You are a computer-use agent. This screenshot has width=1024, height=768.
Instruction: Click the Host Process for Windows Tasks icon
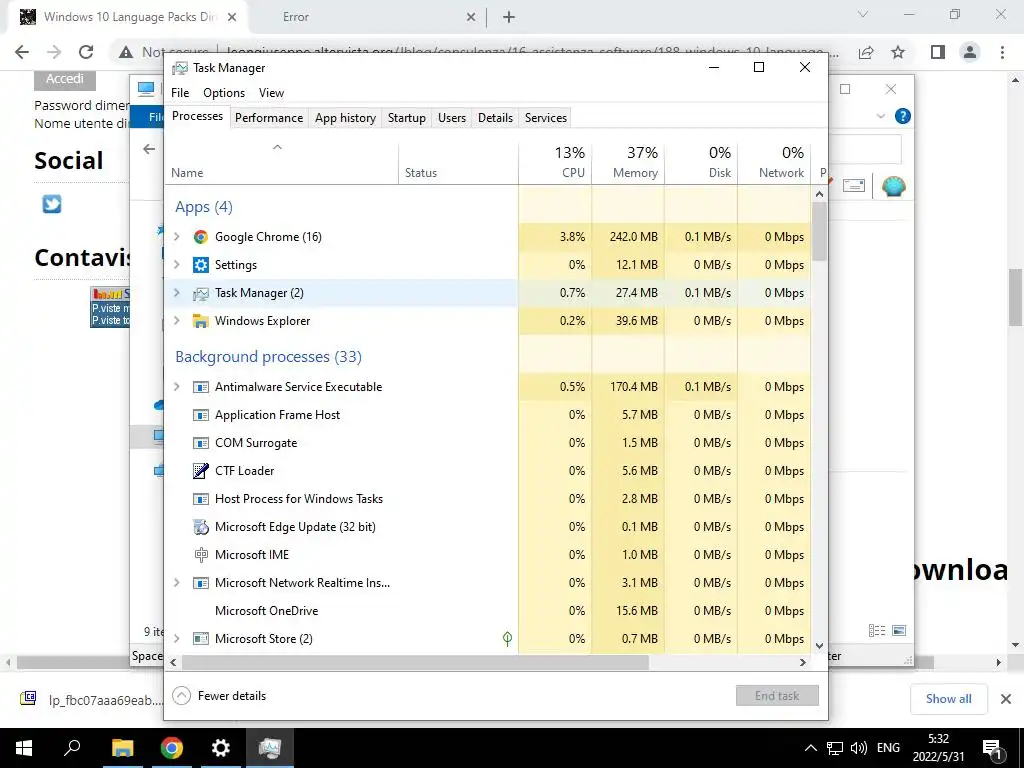click(x=200, y=499)
